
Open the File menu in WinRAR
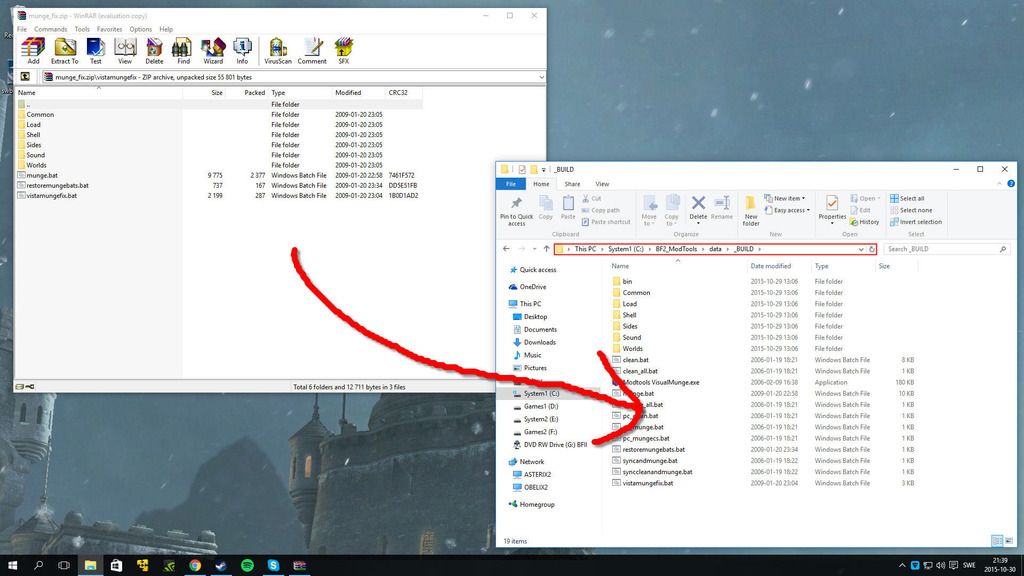click(22, 29)
